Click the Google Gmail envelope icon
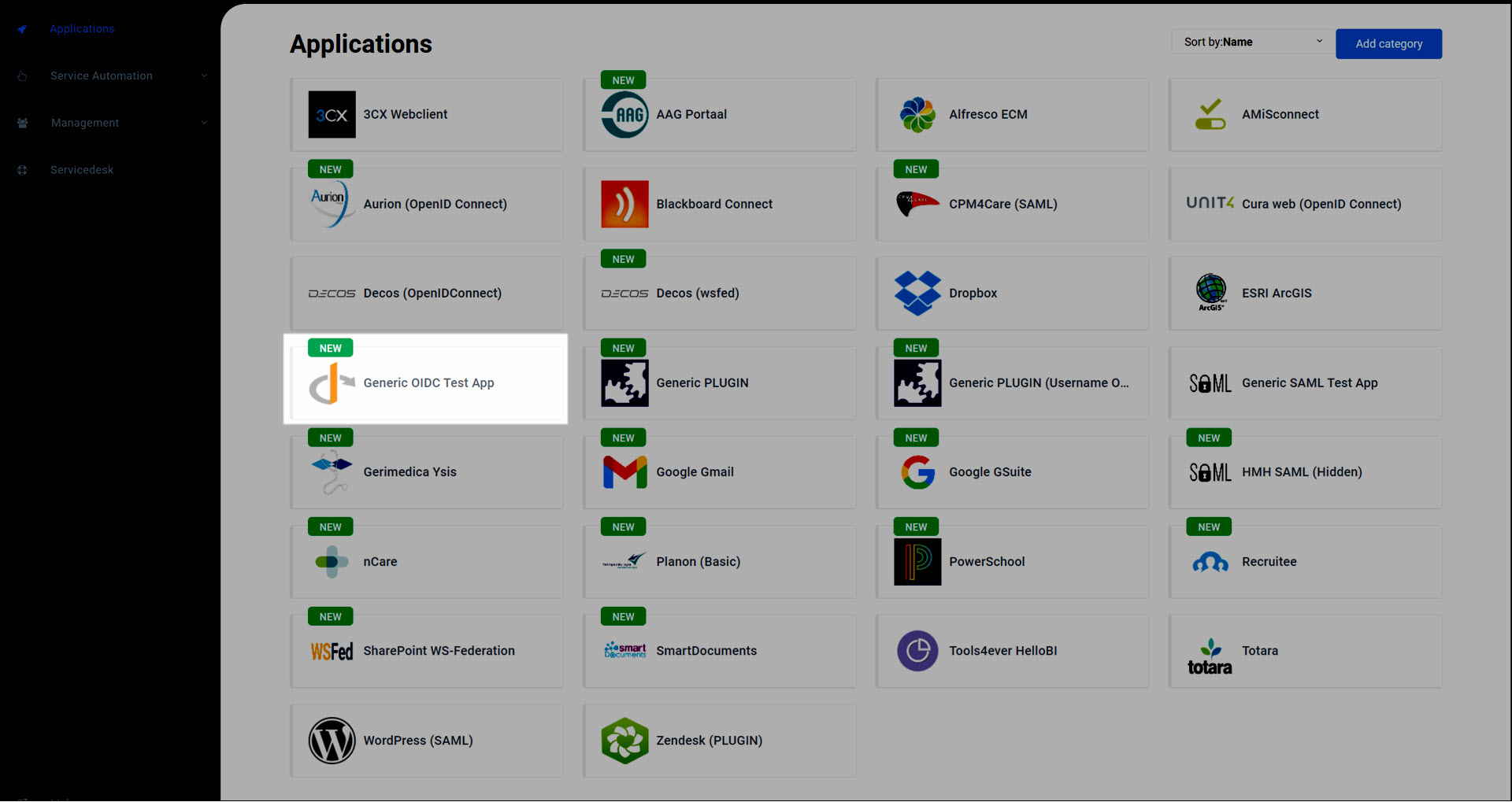 click(624, 472)
